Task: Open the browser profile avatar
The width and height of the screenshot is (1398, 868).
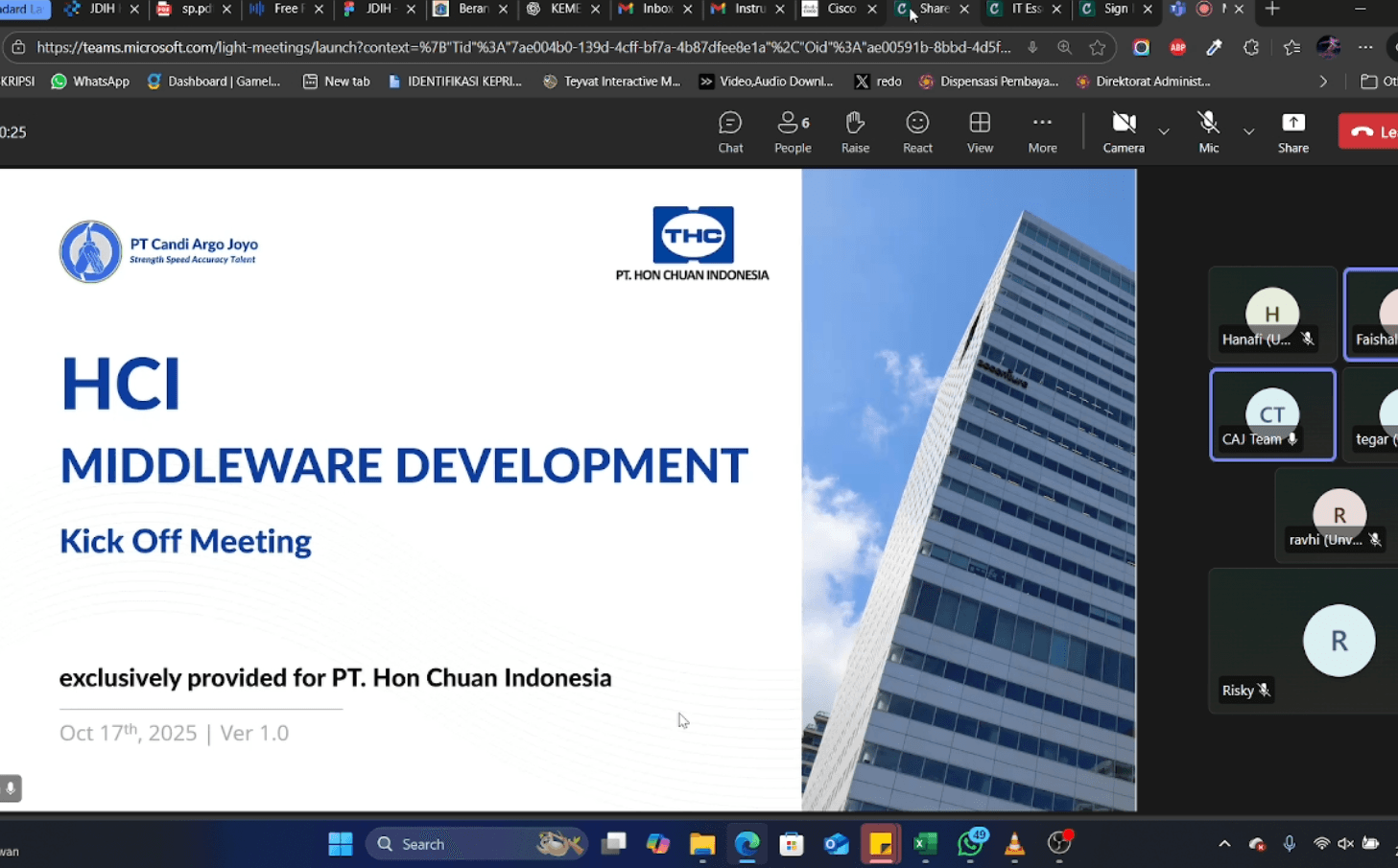Action: click(x=1329, y=47)
